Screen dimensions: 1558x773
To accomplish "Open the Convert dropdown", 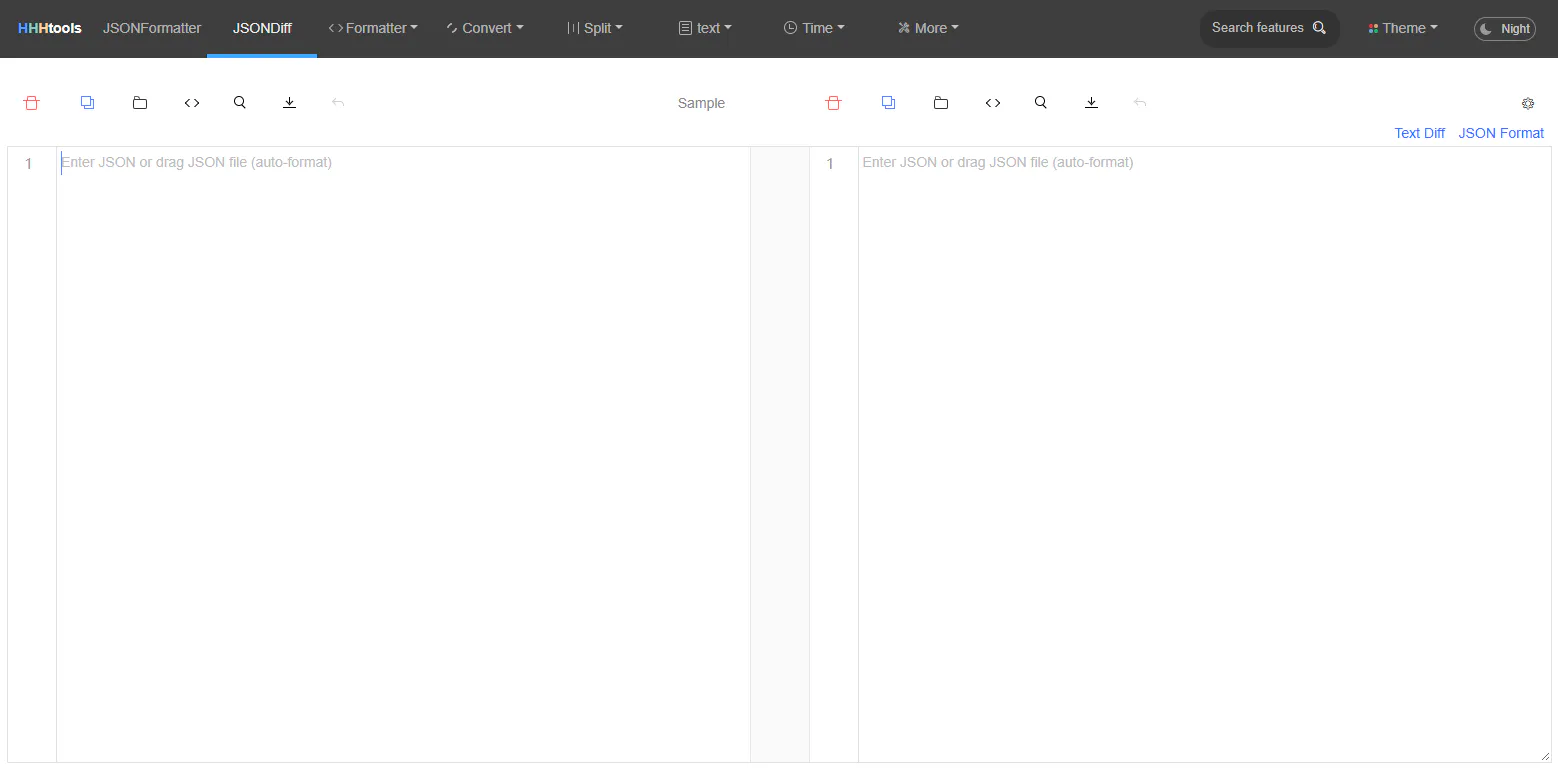I will pyautogui.click(x=485, y=28).
